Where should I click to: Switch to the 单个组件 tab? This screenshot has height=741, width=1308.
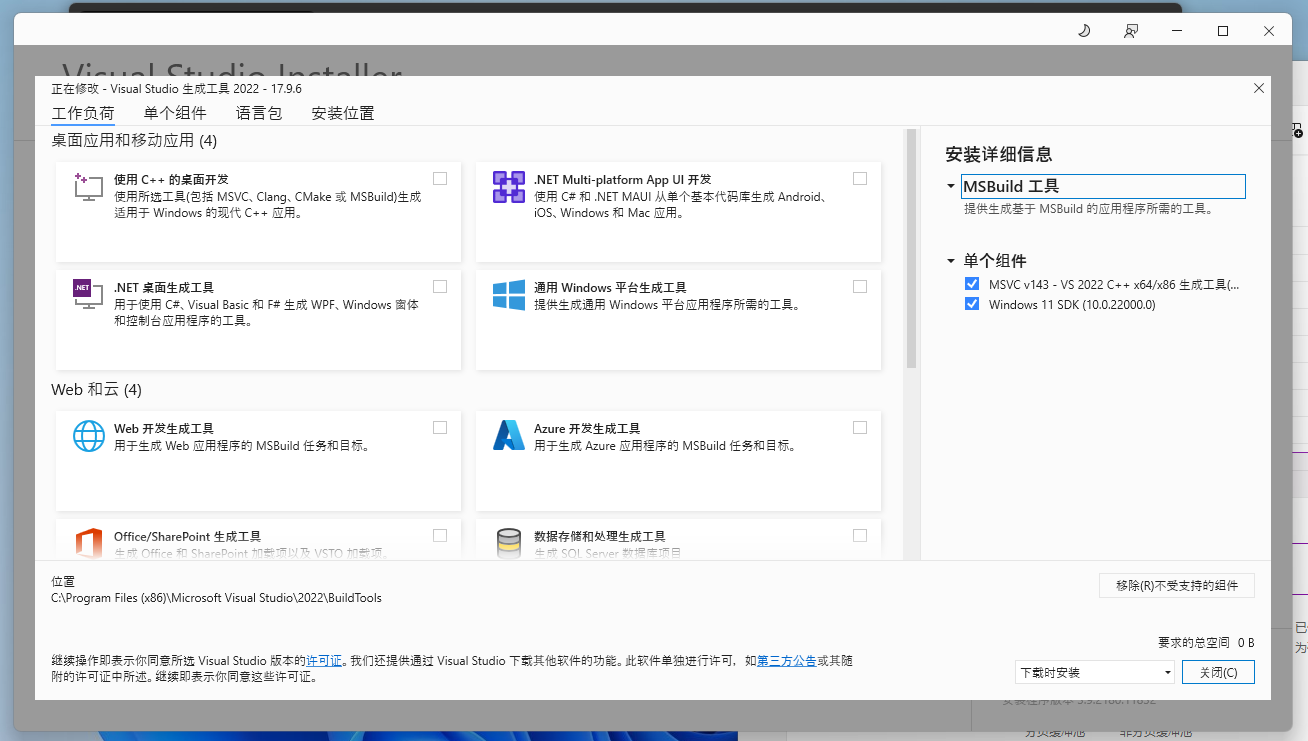point(175,113)
